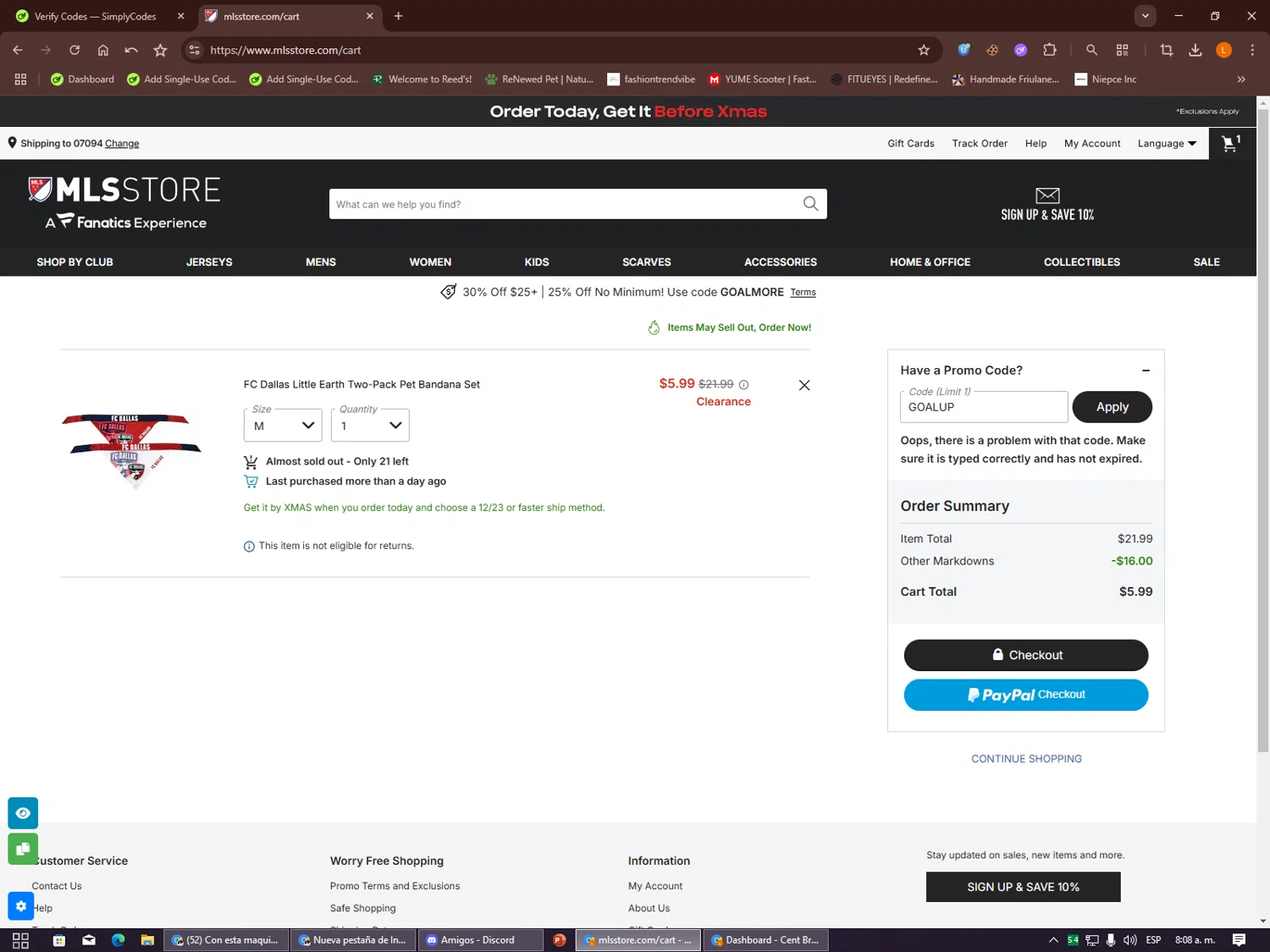Open Windows Start menu
The image size is (1270, 952).
tap(20, 940)
